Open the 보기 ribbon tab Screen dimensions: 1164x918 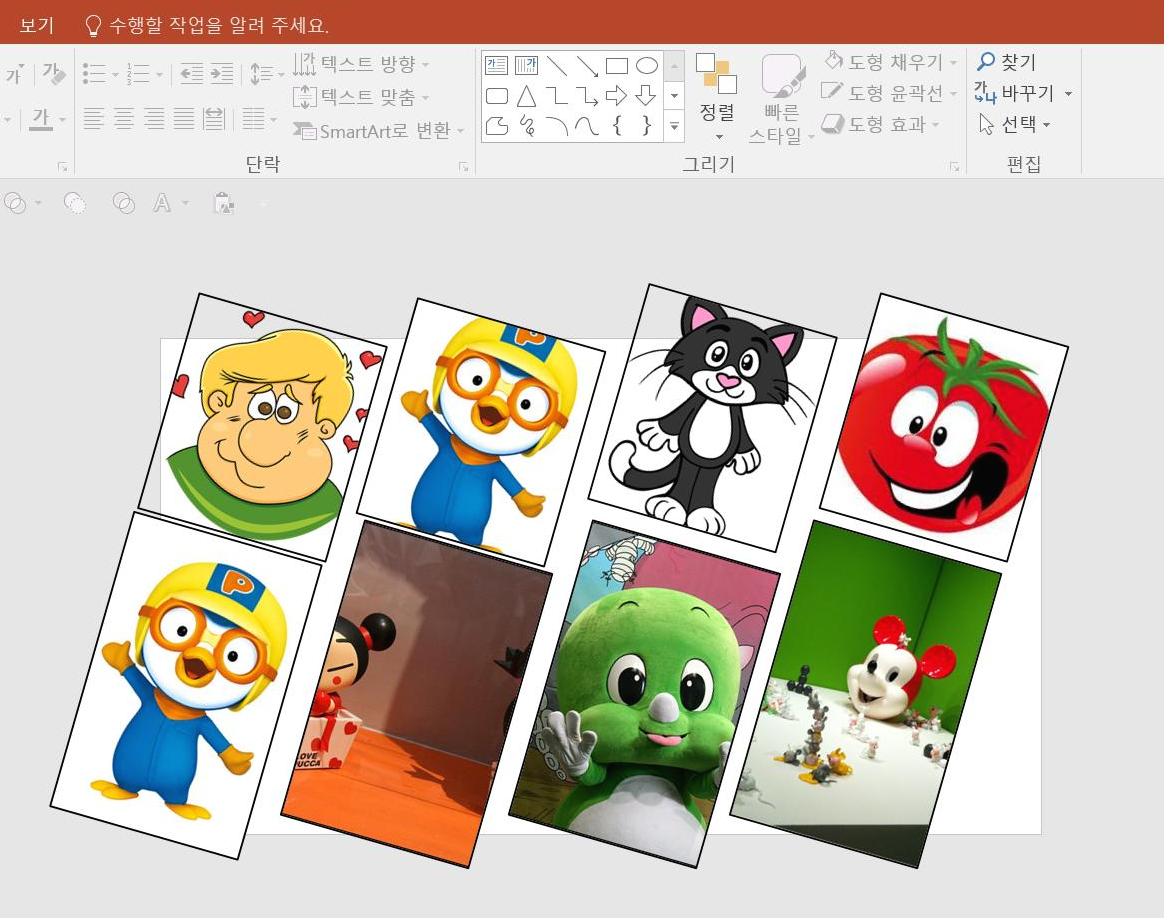[36, 25]
